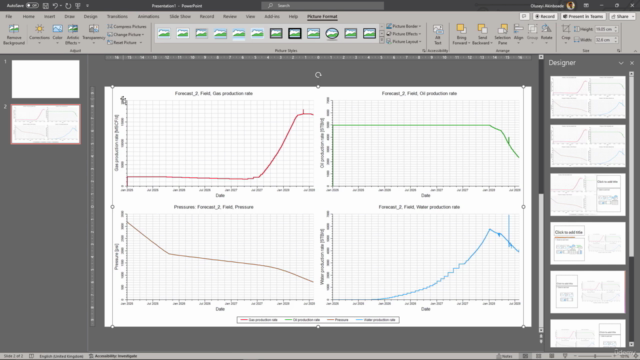640x360 pixels.
Task: Click Send Backward icon
Action: pyautogui.click(x=482, y=29)
